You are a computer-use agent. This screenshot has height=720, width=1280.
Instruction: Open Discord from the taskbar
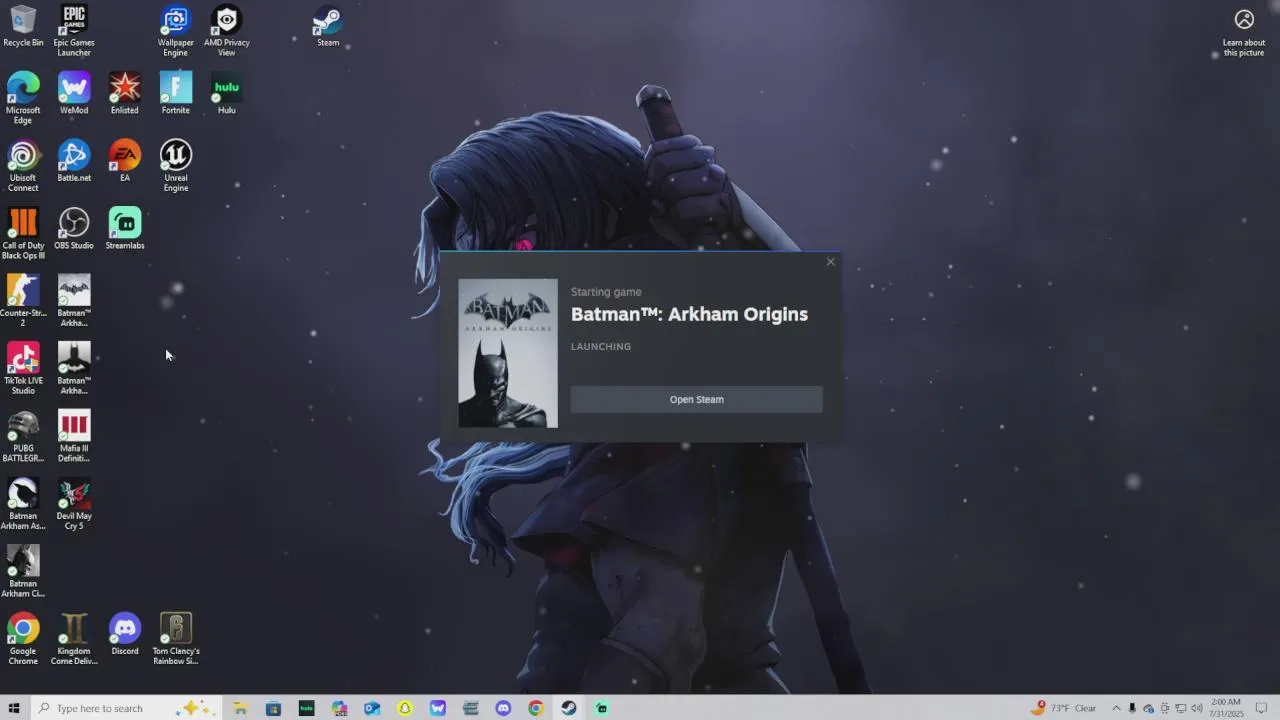point(503,708)
